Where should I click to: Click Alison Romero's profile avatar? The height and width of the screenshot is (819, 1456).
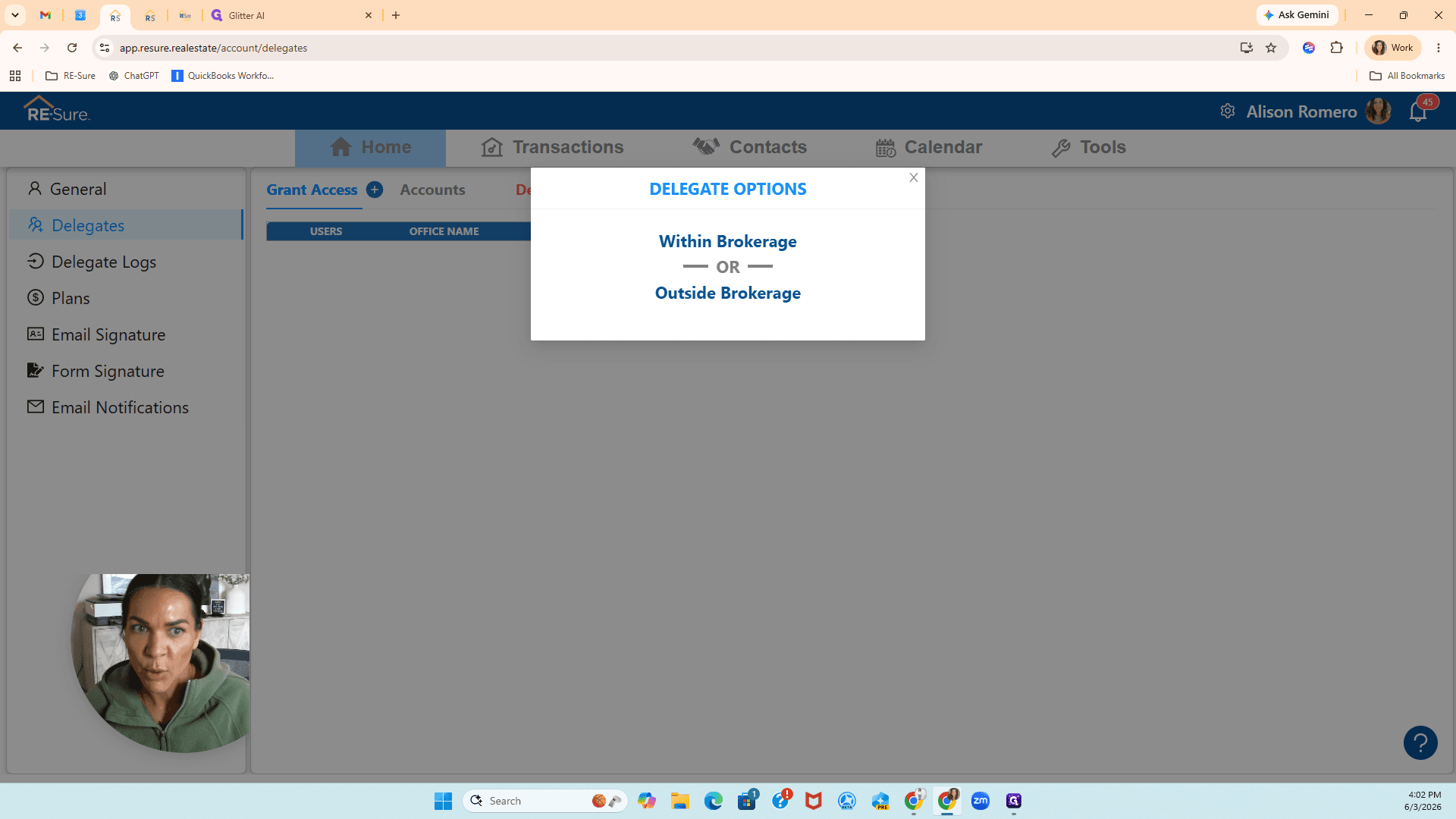click(1377, 111)
